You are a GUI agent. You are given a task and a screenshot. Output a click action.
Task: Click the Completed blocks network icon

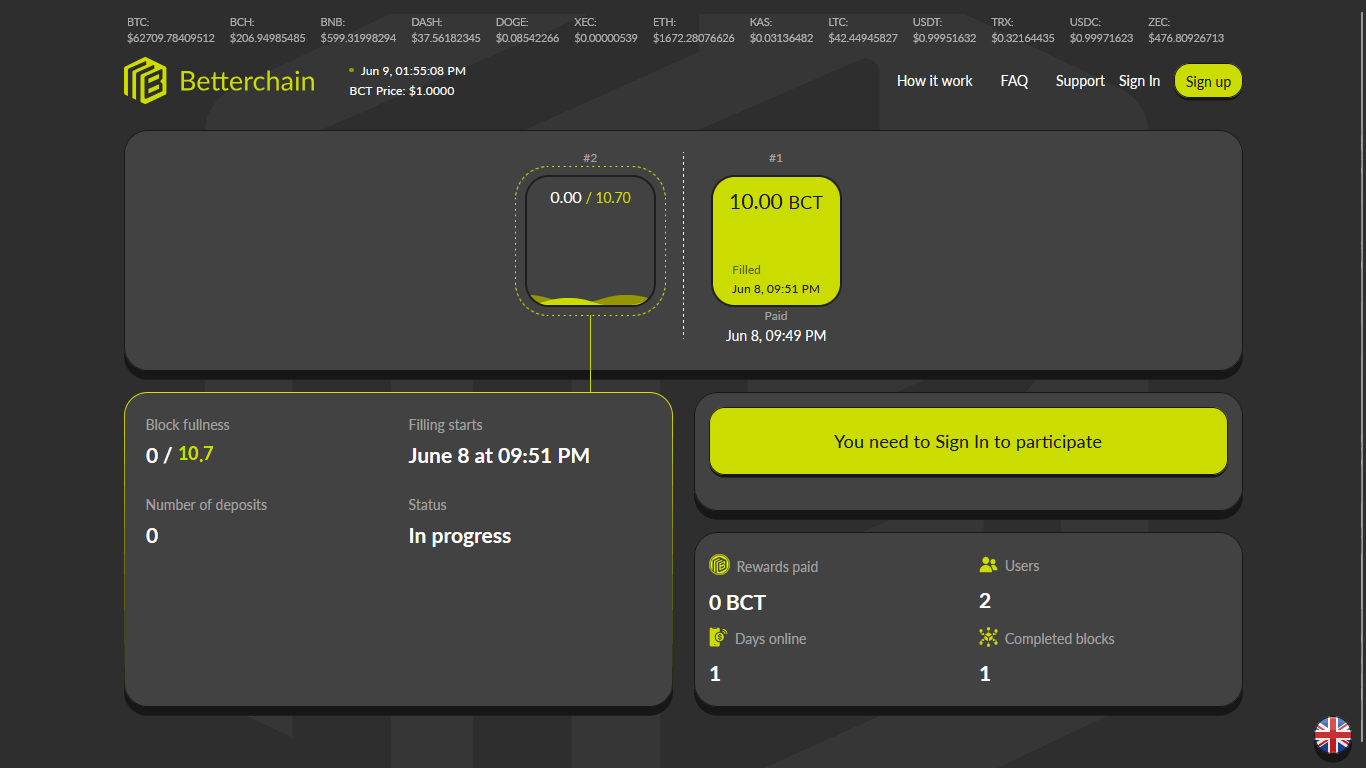point(988,638)
